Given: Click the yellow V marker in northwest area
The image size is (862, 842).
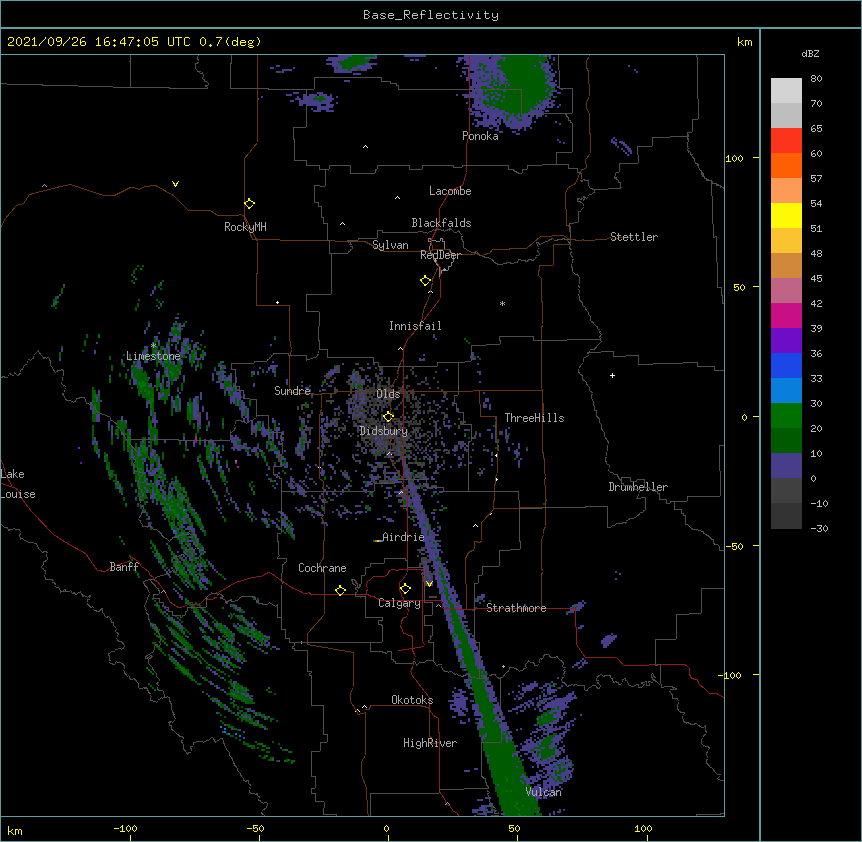Looking at the screenshot, I should point(175,184).
